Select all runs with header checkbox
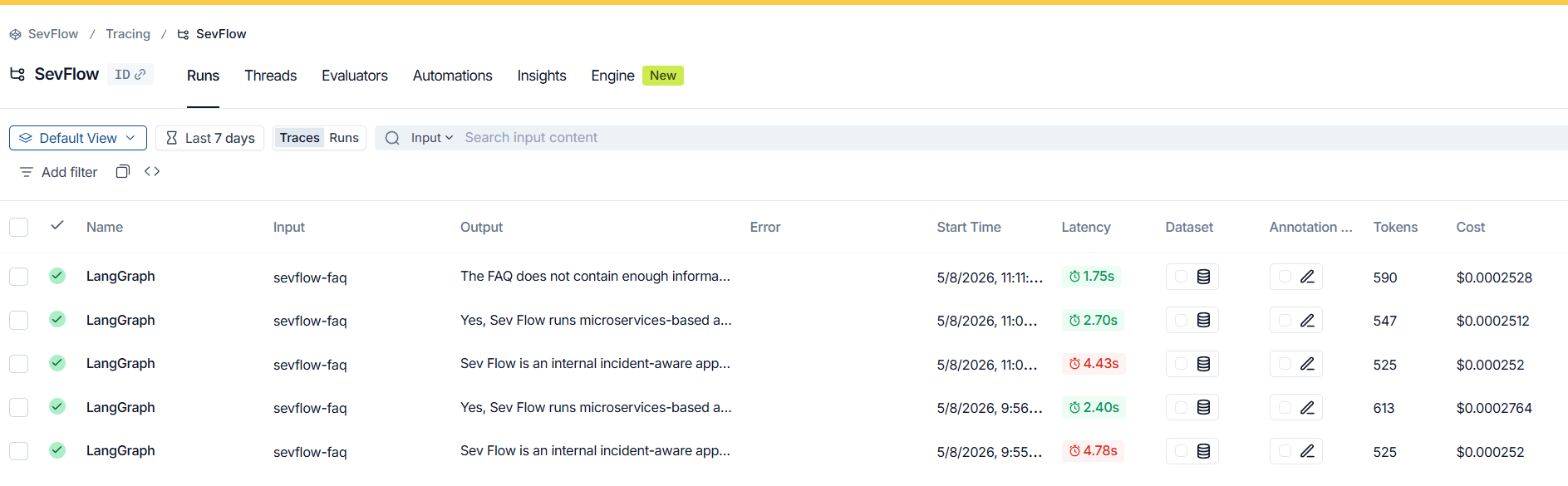The width and height of the screenshot is (1568, 486). 19,227
